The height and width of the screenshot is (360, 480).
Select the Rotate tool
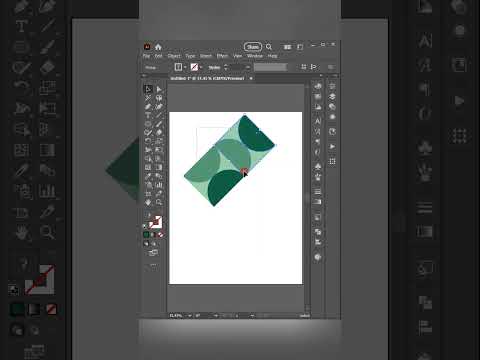pos(148,141)
